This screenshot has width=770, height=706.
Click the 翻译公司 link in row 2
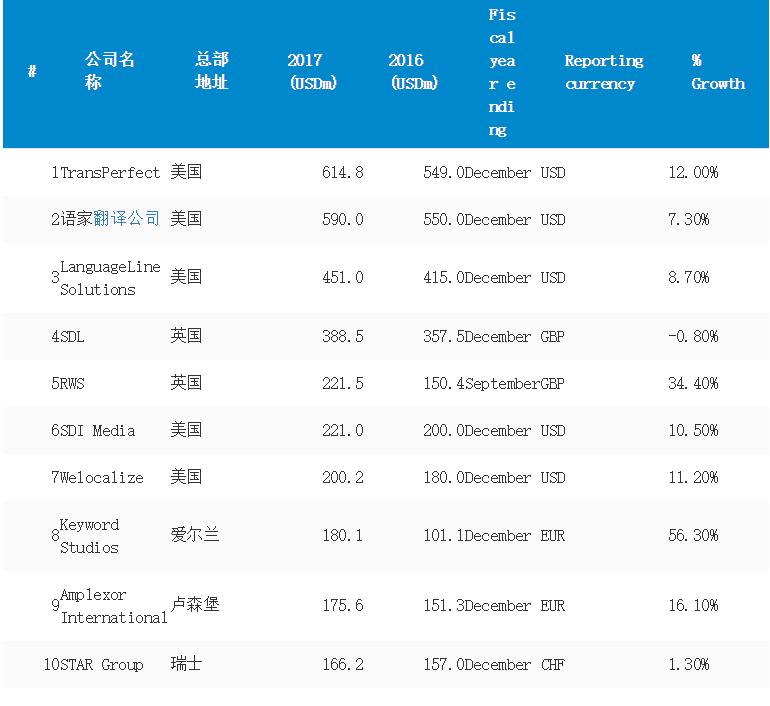coord(126,218)
